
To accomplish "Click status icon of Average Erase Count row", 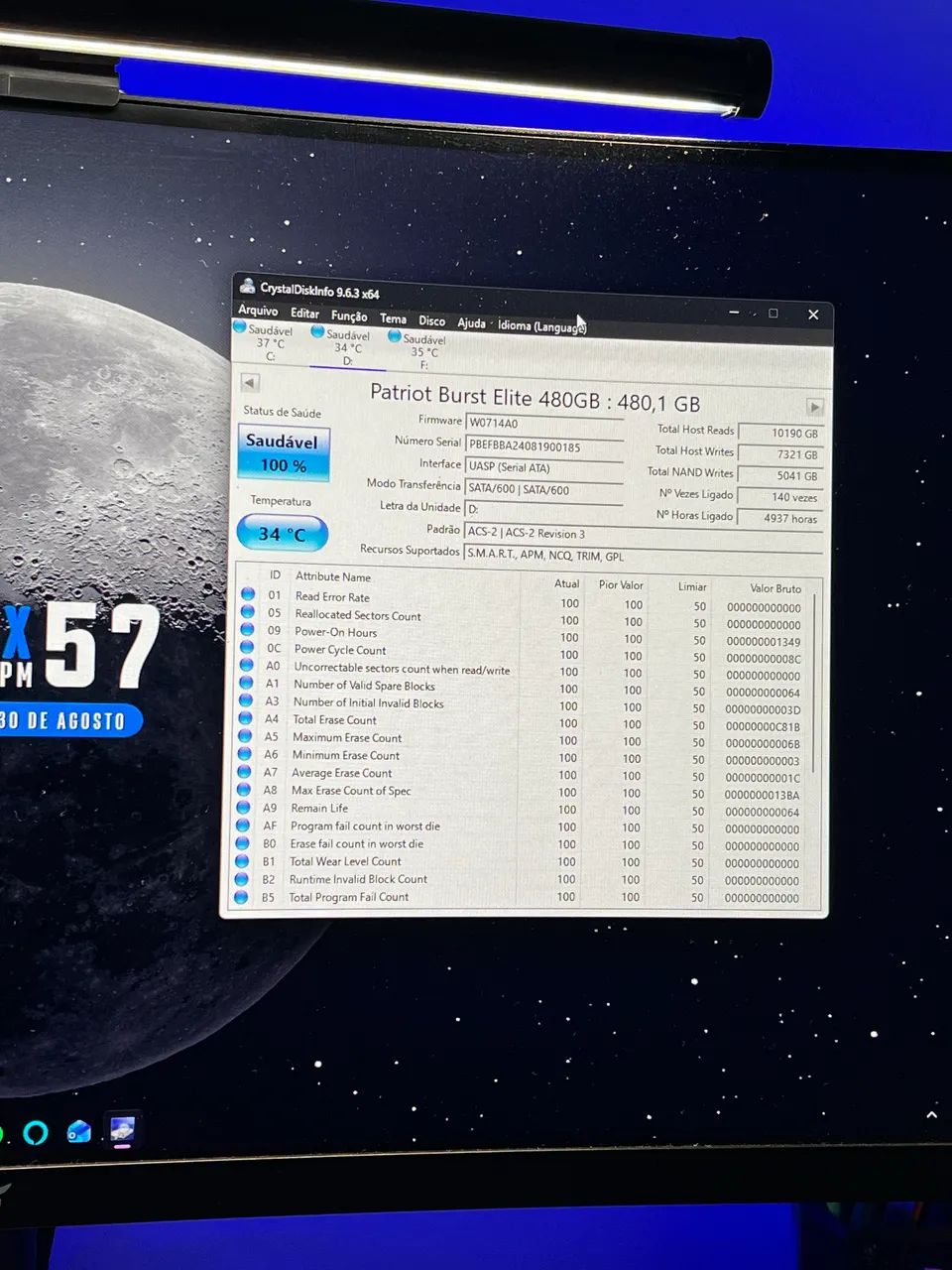I will coord(243,772).
